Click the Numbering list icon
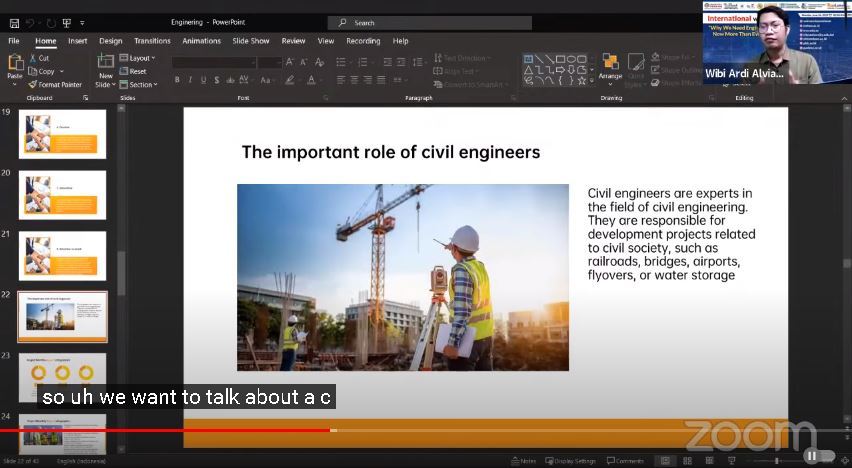 point(363,63)
